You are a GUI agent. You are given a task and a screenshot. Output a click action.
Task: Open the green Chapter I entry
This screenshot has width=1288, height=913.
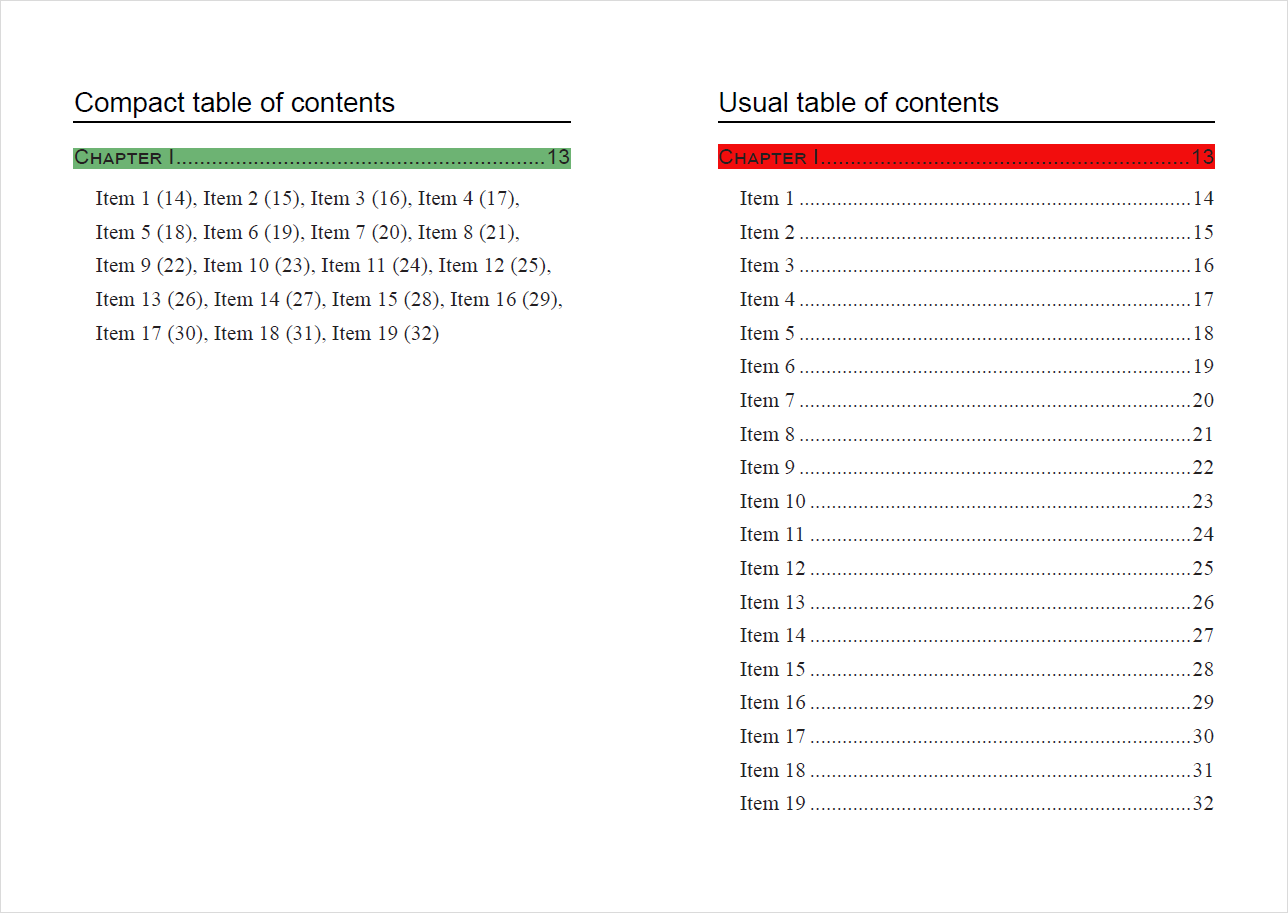(x=322, y=157)
